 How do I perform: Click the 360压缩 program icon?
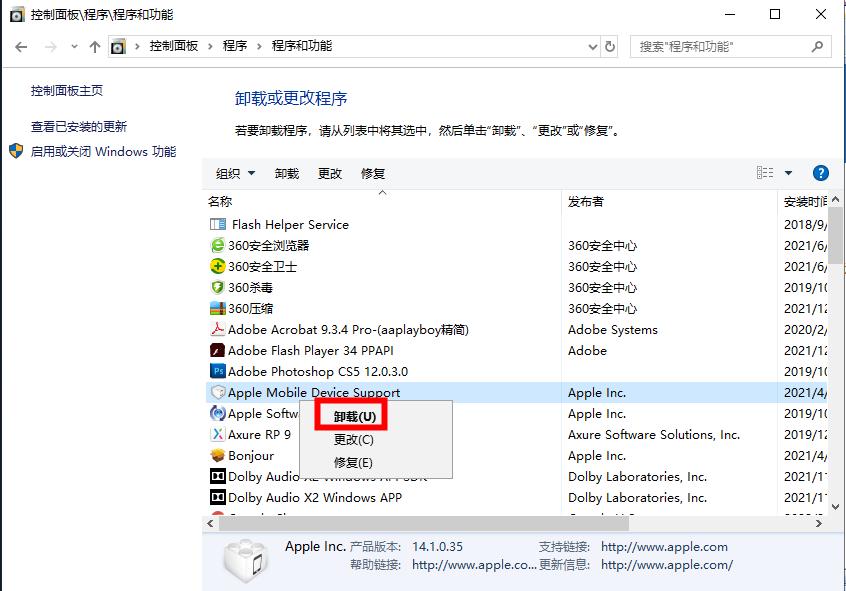click(x=218, y=308)
